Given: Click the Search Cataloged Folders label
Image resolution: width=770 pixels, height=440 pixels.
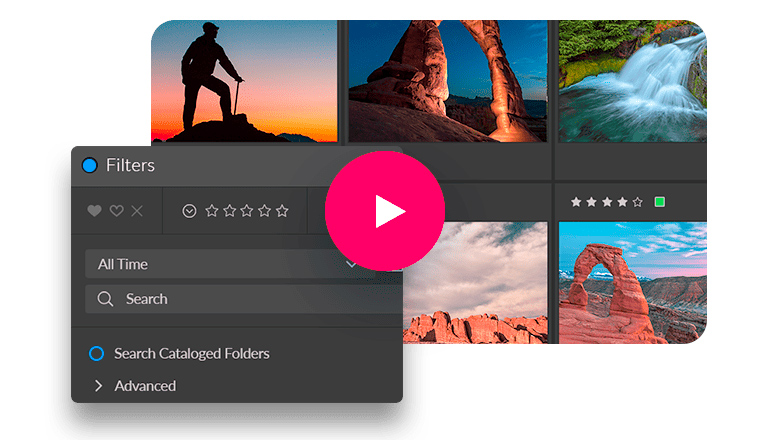Looking at the screenshot, I should pos(191,353).
